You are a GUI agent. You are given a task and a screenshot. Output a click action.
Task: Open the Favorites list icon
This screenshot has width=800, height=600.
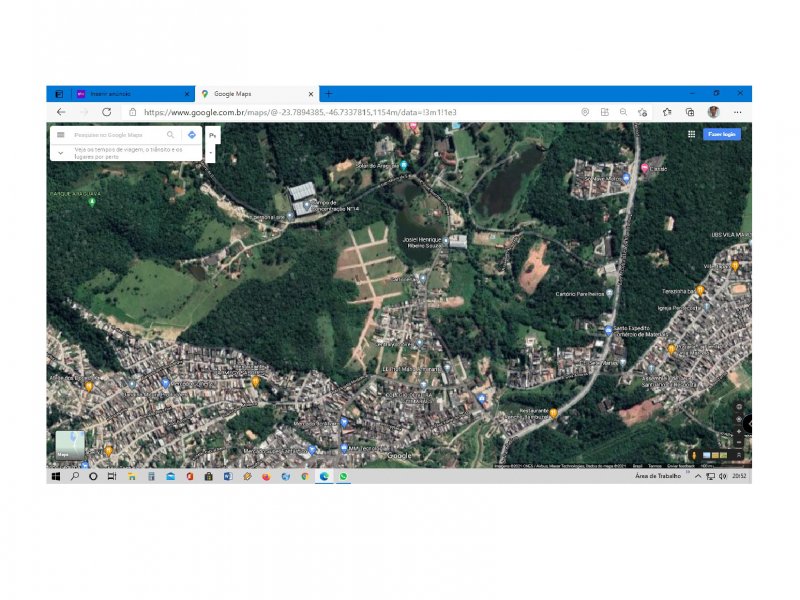667,112
